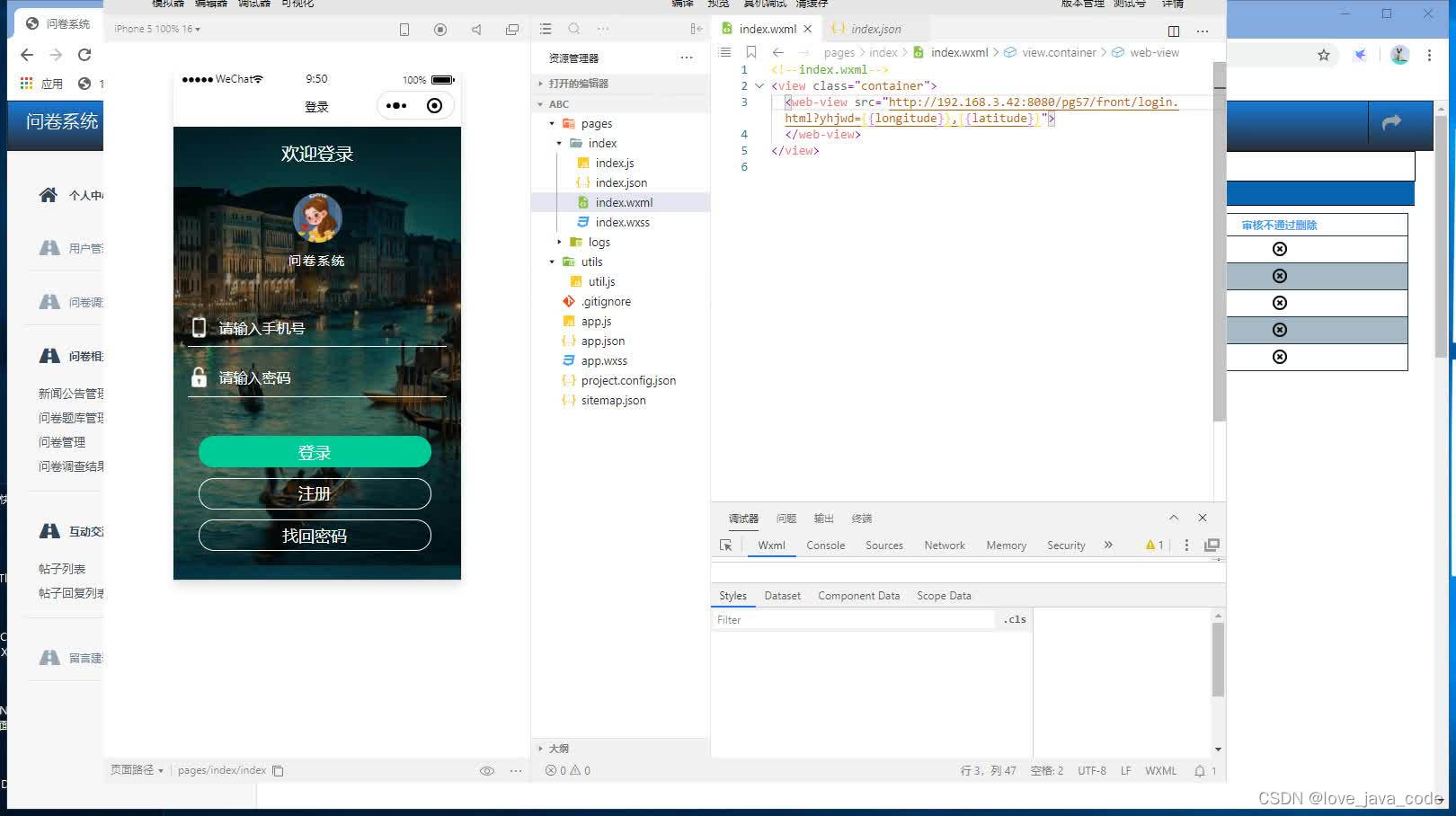Click the .cls toggle button

coord(1015,620)
